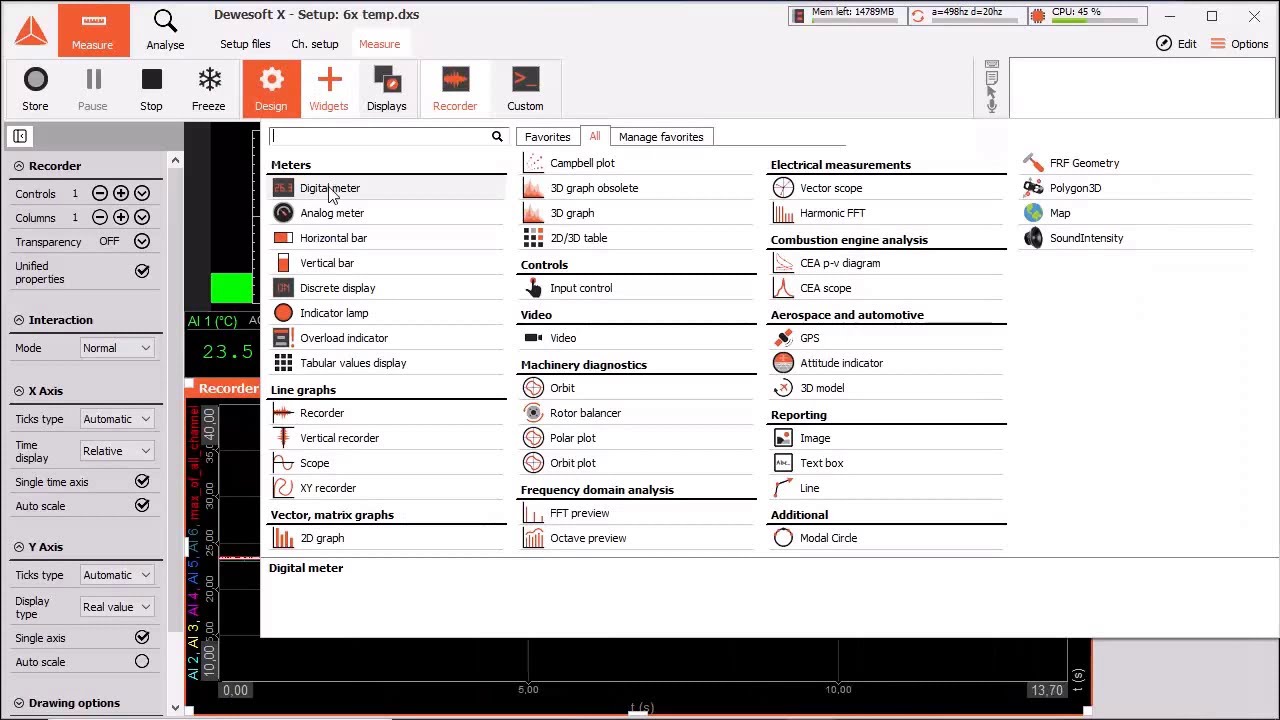The height and width of the screenshot is (720, 1280).
Task: Toggle Unified properties checkbox
Action: click(x=142, y=271)
